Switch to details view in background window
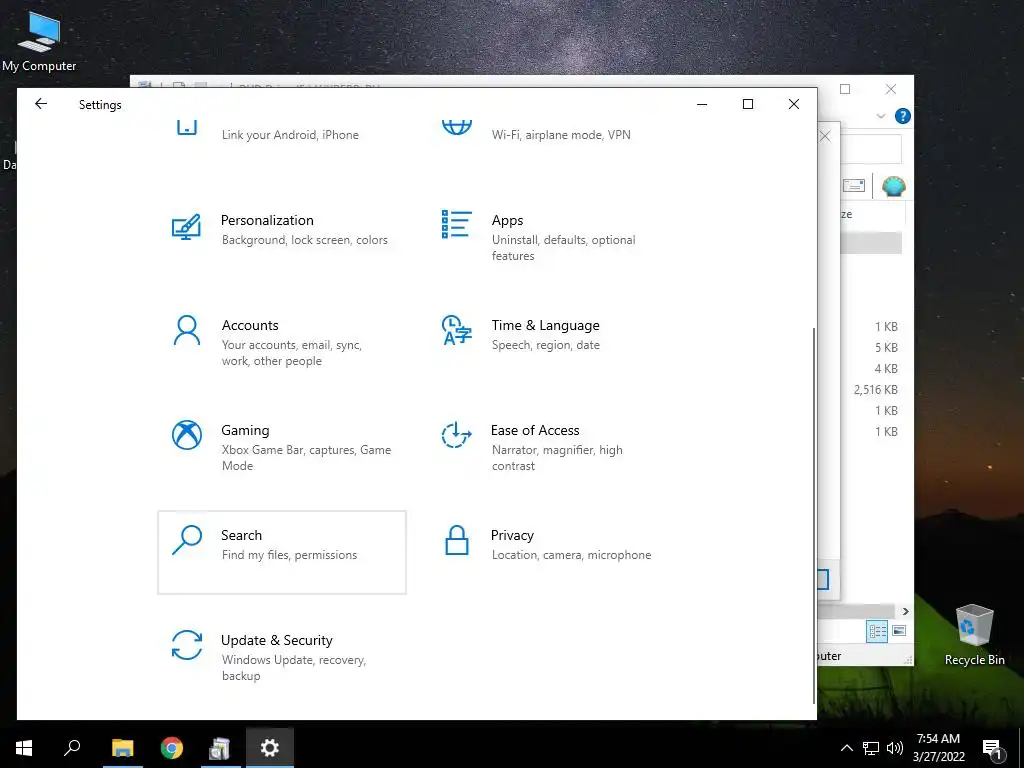Screen dimensions: 1024x768 click(x=877, y=631)
